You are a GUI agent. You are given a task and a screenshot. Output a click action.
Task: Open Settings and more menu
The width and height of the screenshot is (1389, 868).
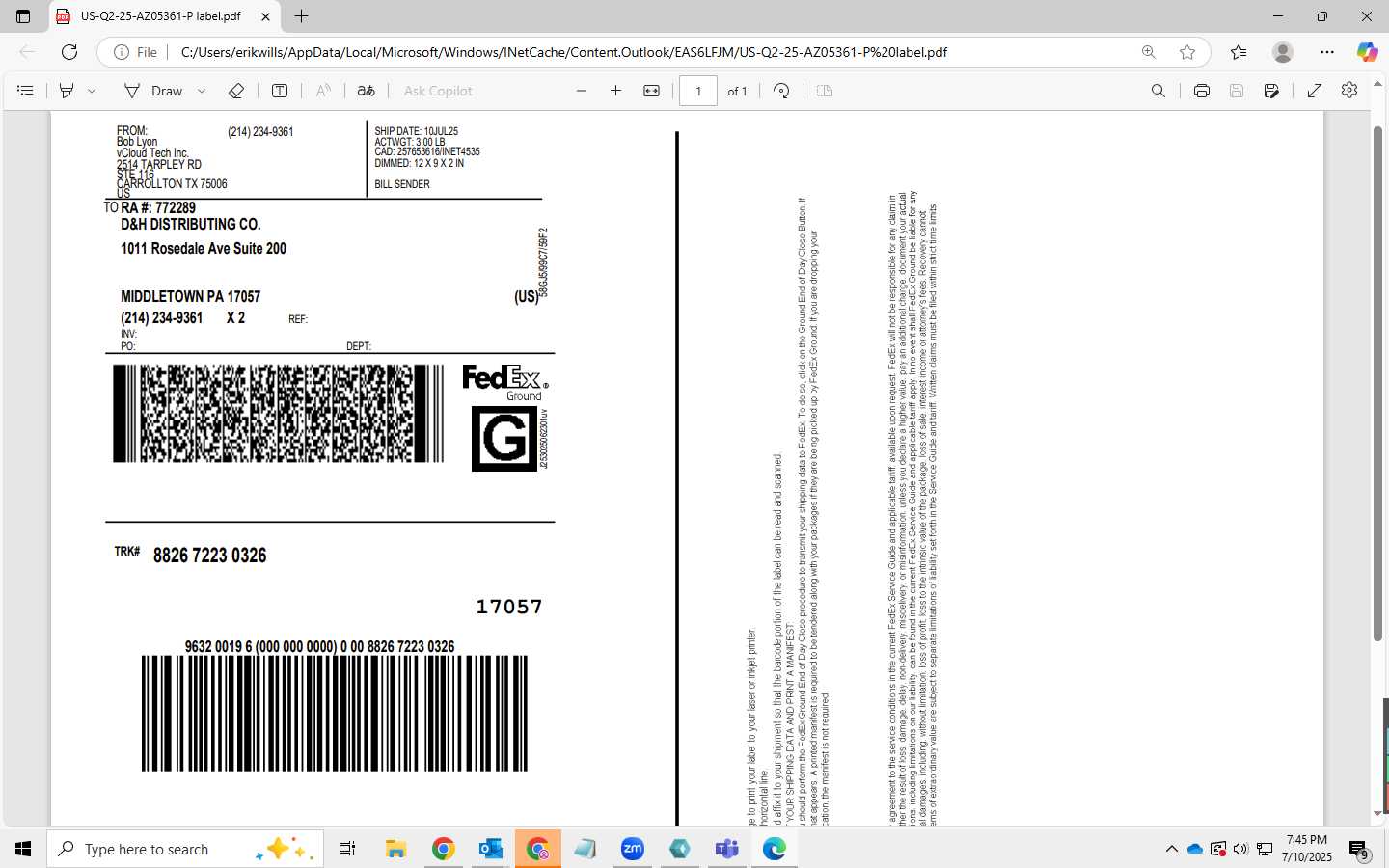[x=1327, y=52]
